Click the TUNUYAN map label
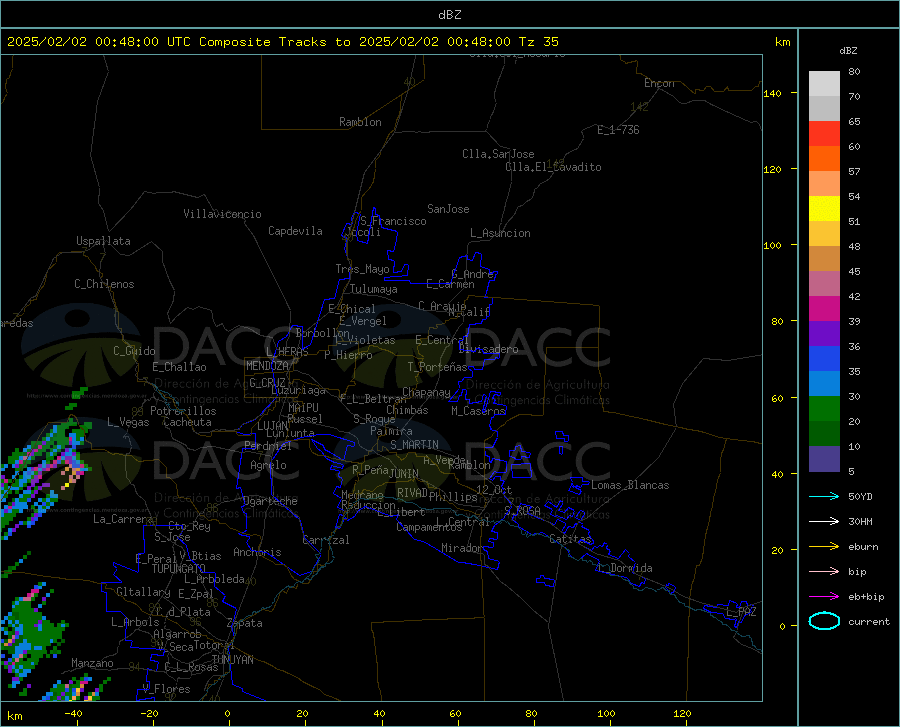 tap(232, 660)
